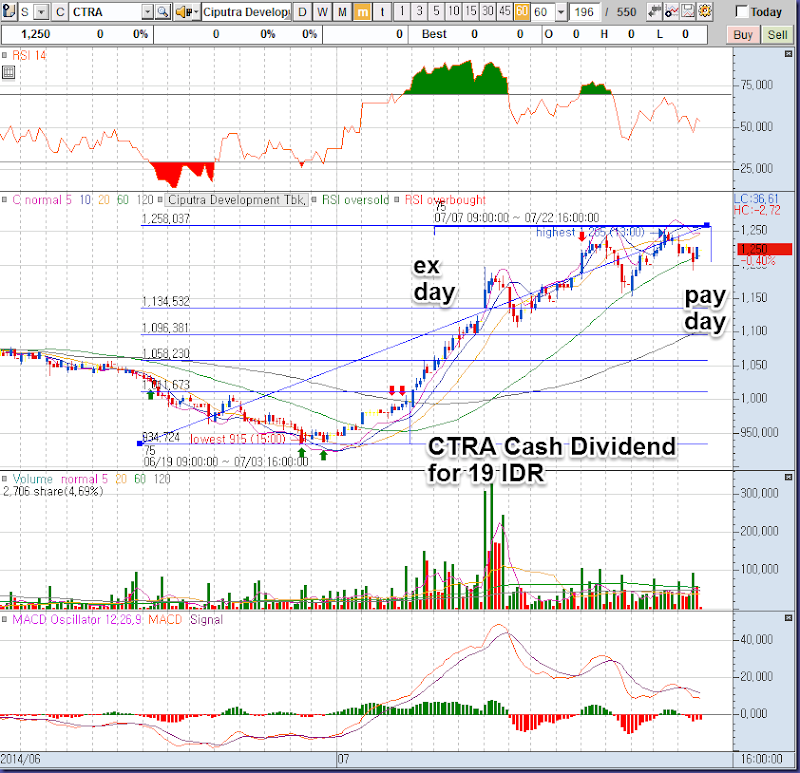The height and width of the screenshot is (773, 800).
Task: Toggle the Ciputra Development Tbk legend marker
Action: (x=160, y=200)
